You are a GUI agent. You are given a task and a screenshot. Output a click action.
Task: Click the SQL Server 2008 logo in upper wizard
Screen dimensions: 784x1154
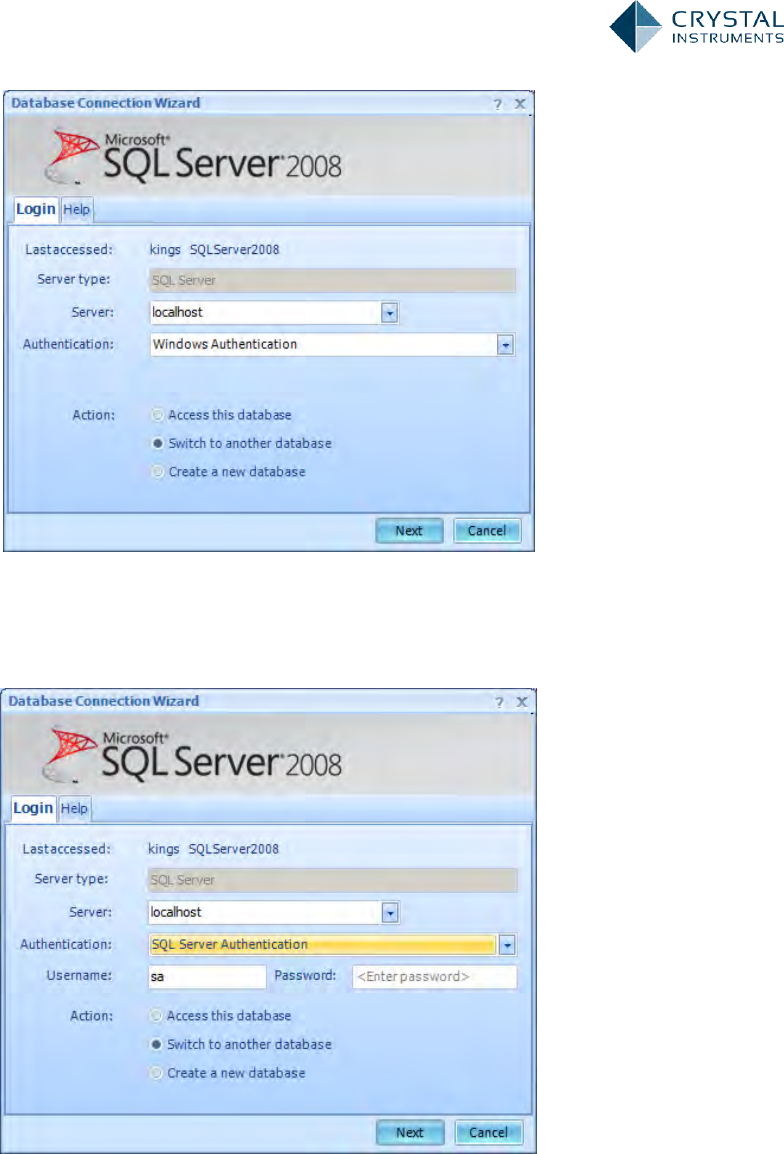tap(194, 156)
